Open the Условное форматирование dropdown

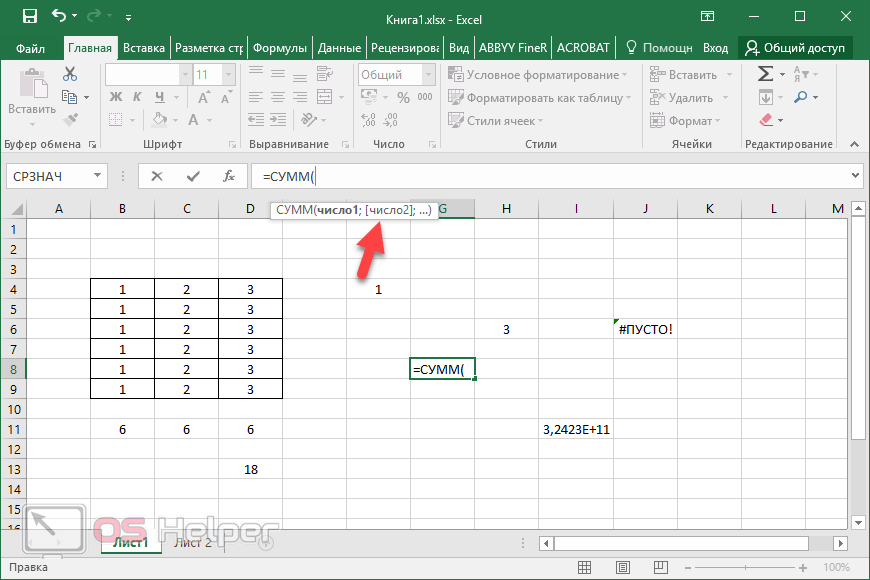(x=538, y=75)
